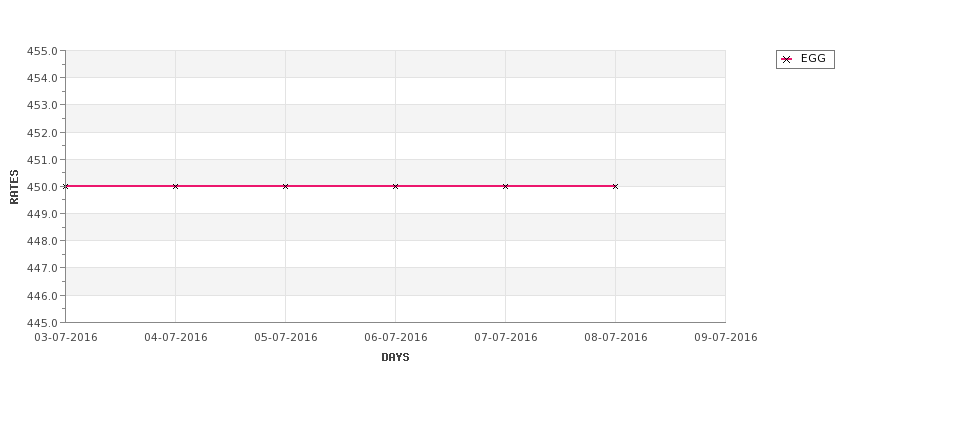Click the 455.0 y-axis label

click(42, 51)
